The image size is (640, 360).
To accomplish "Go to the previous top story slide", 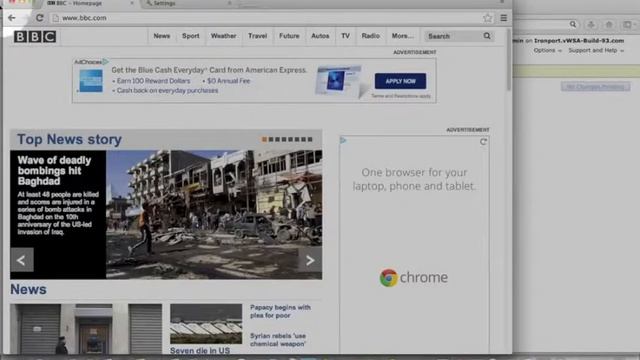I will pos(22,260).
